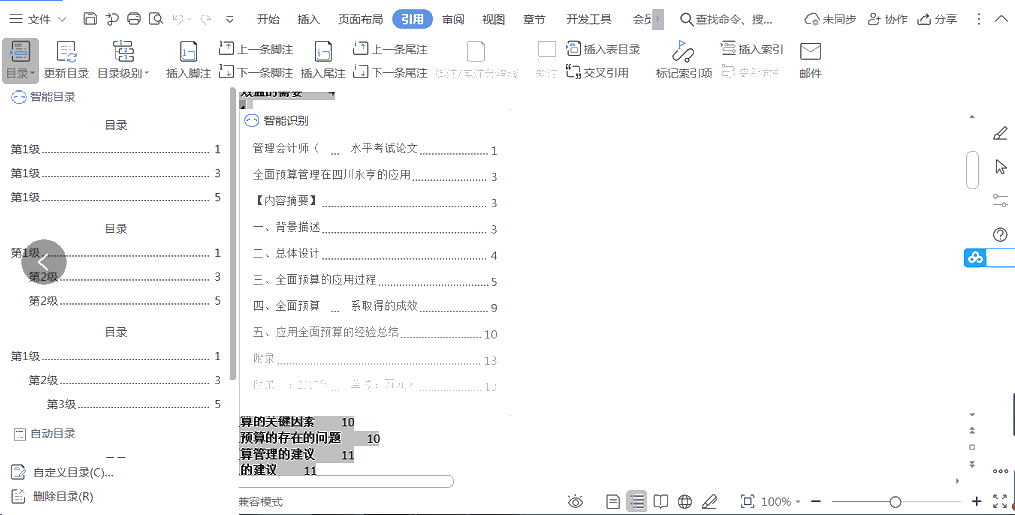The height and width of the screenshot is (515, 1015).
Task: Click the zoom slider handle
Action: pyautogui.click(x=895, y=501)
